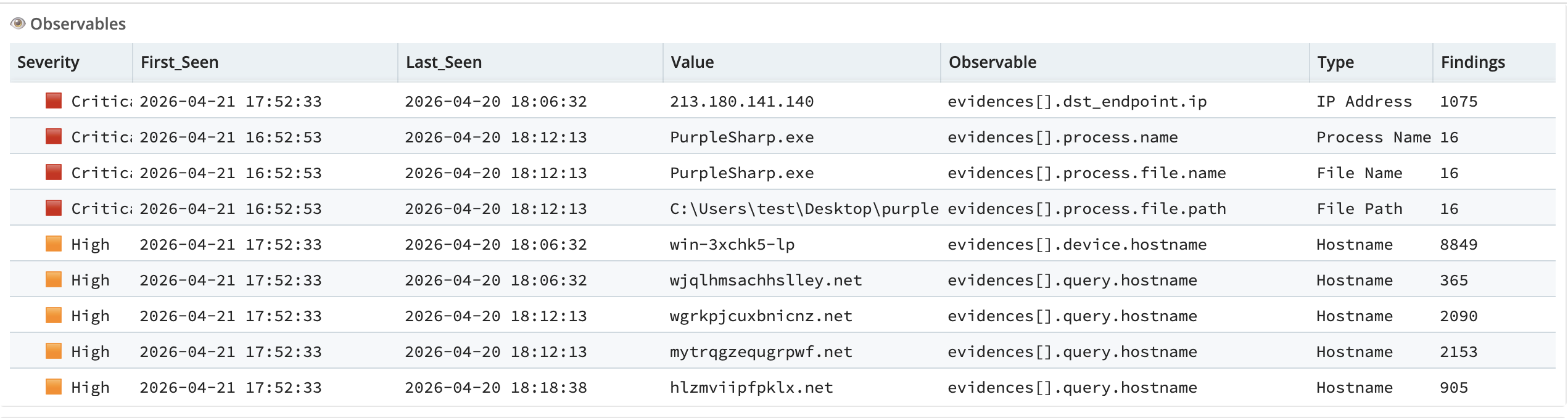Click red severity icon in File Name row
The width and height of the screenshot is (1568, 418).
pos(54,172)
